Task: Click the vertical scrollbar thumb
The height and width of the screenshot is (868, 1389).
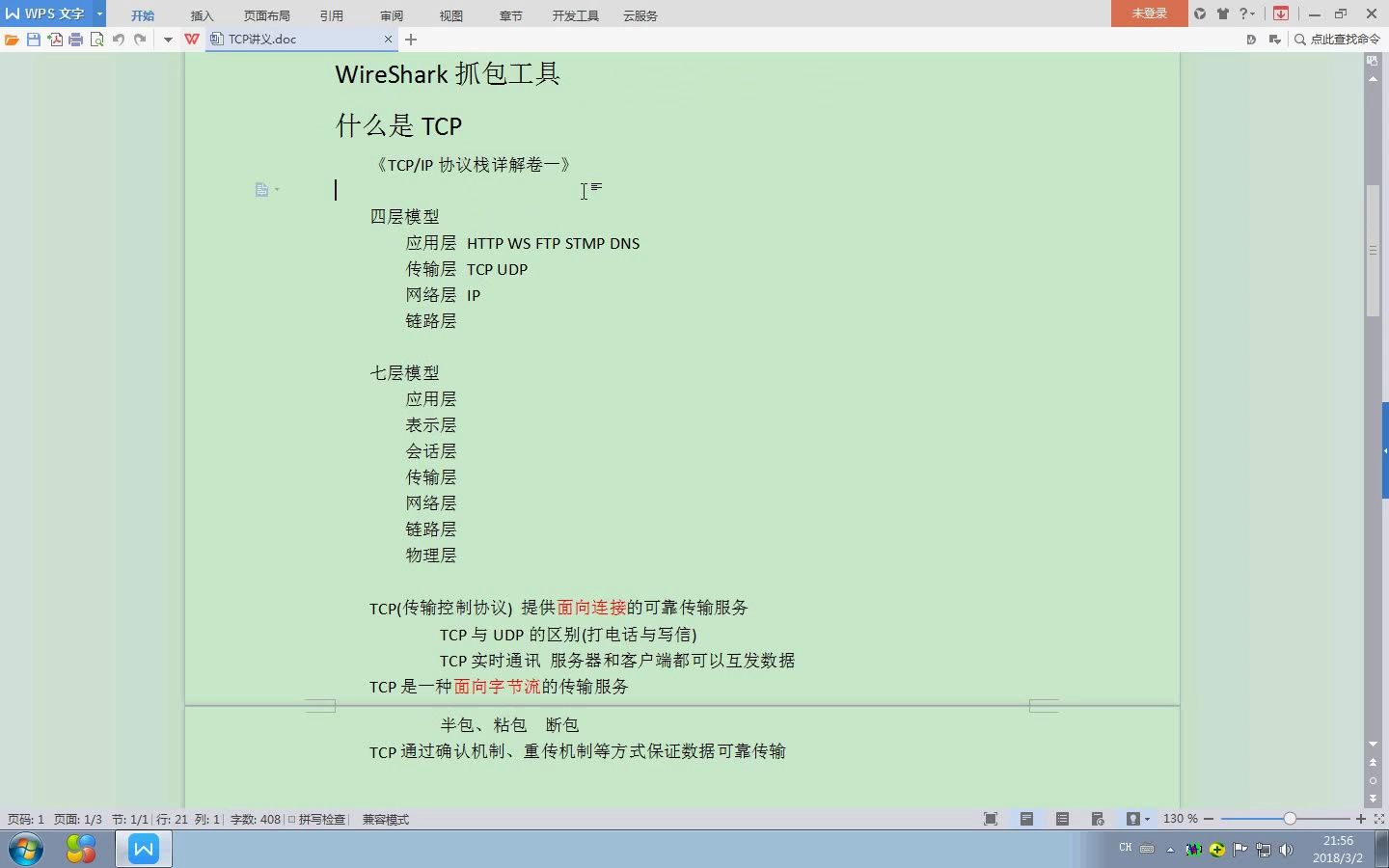Action: click(1373, 250)
